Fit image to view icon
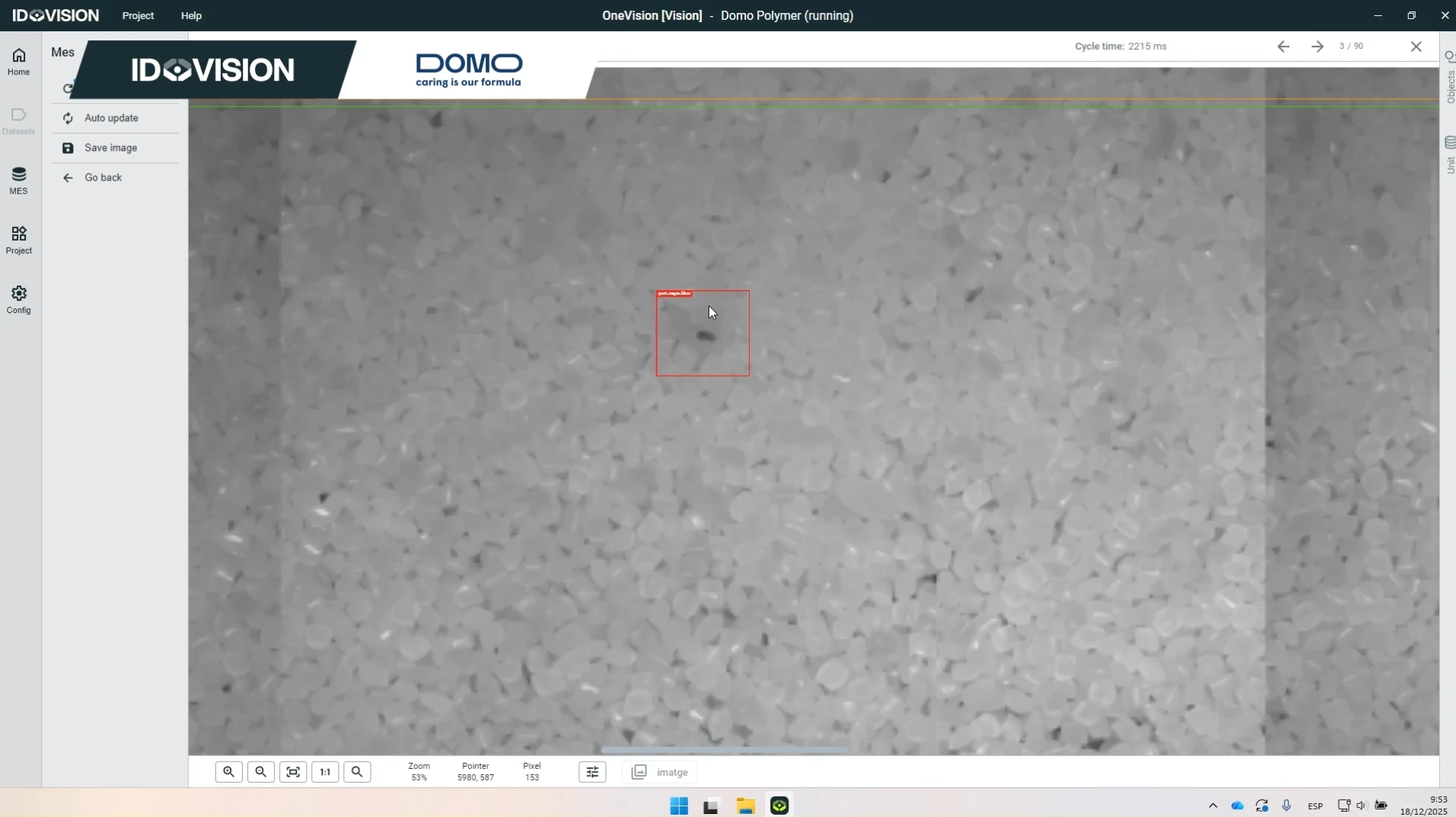This screenshot has height=817, width=1456. 293,772
